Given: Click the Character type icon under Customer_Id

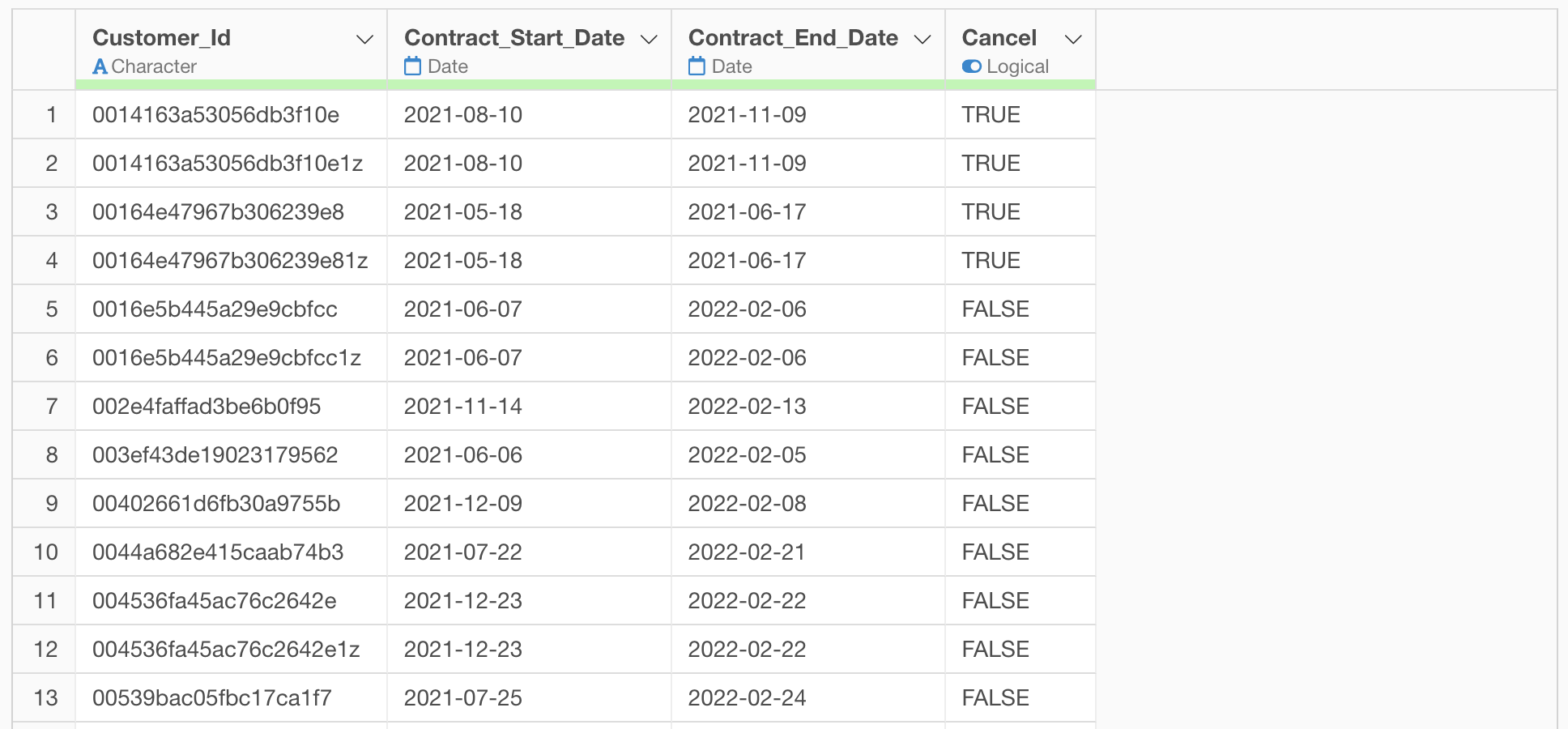Looking at the screenshot, I should (x=100, y=66).
